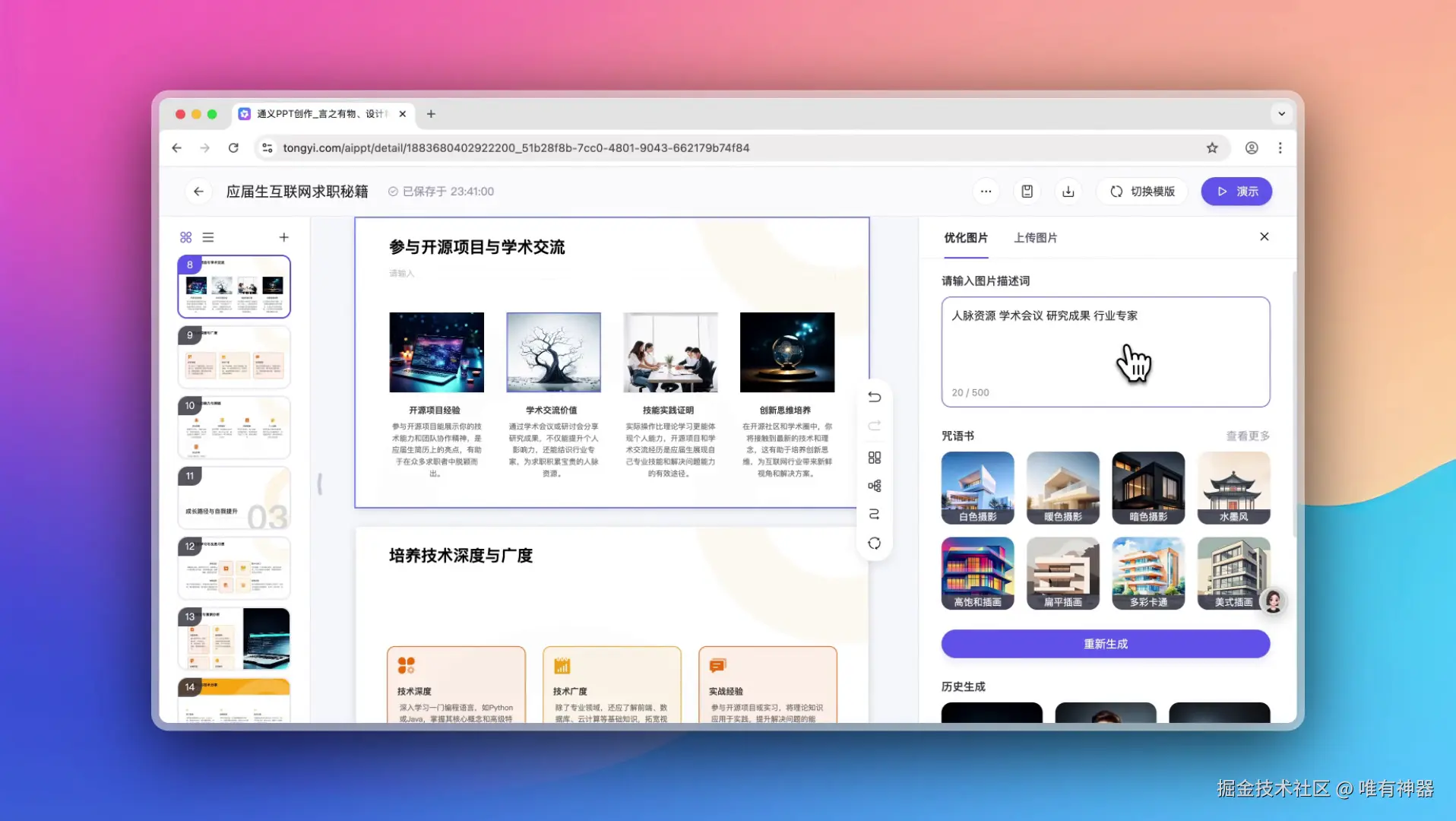Switch slide panel to grid view icon

click(x=185, y=236)
